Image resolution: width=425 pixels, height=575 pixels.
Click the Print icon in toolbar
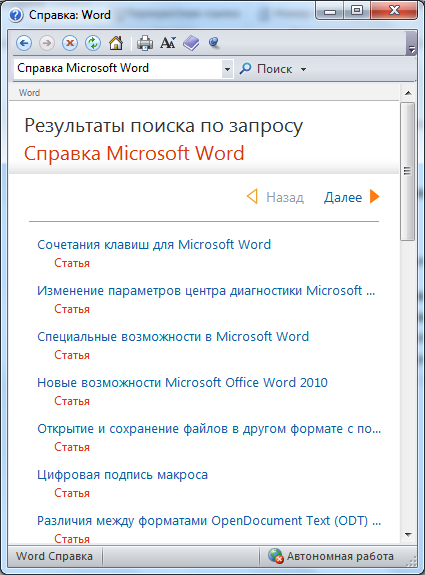(145, 43)
